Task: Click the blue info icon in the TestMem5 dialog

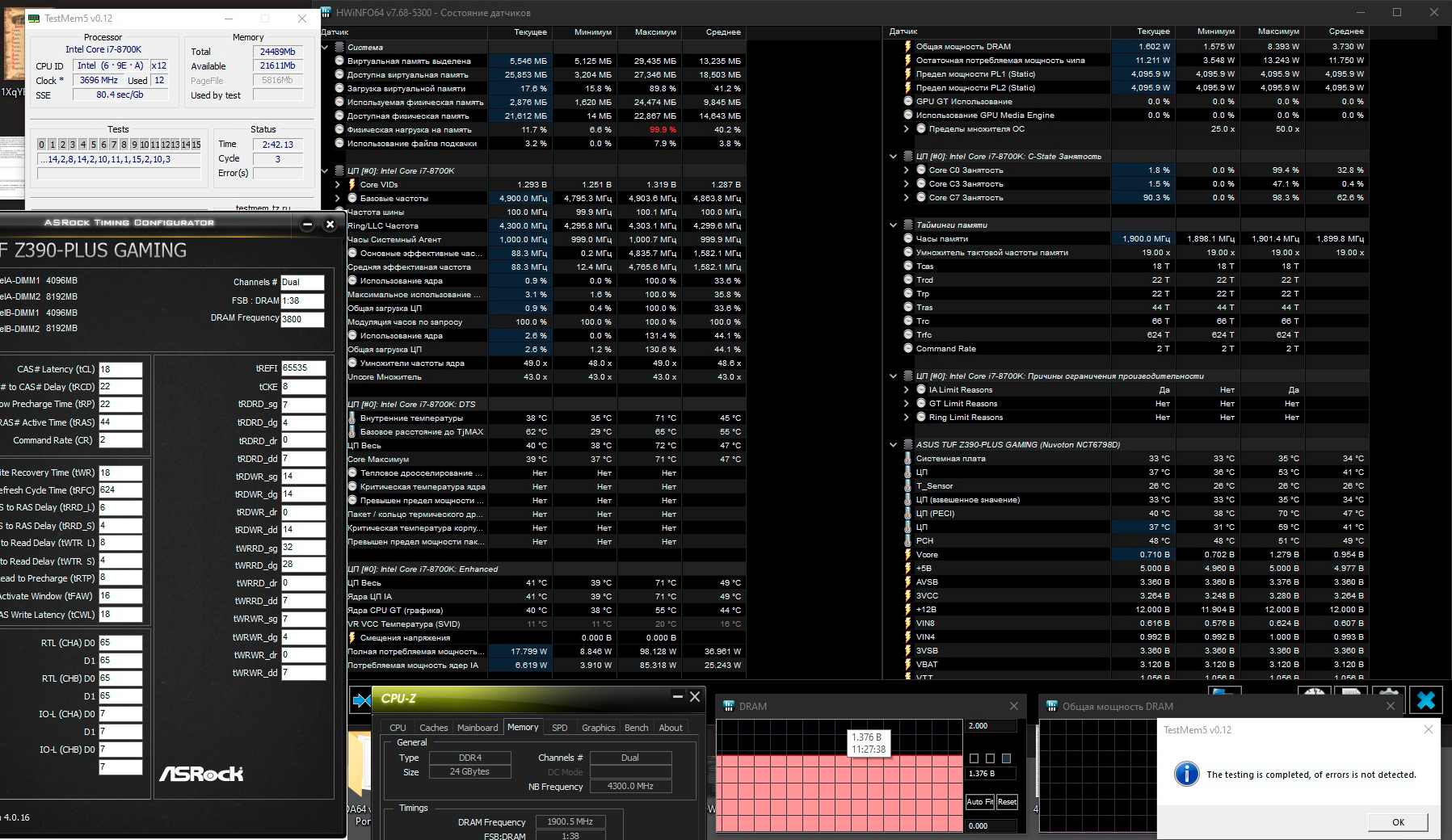Action: pos(1186,774)
